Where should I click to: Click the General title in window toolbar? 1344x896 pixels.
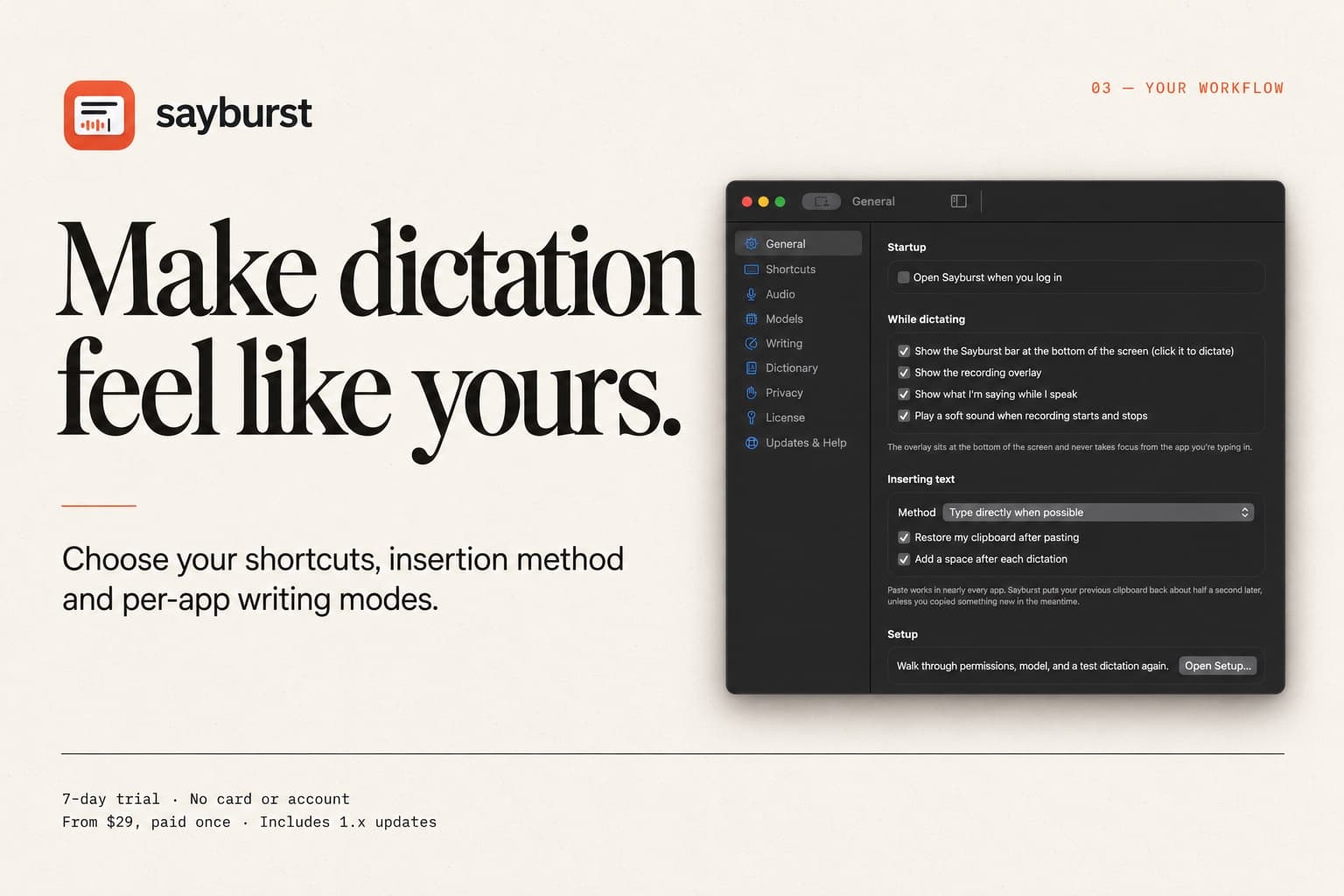873,201
